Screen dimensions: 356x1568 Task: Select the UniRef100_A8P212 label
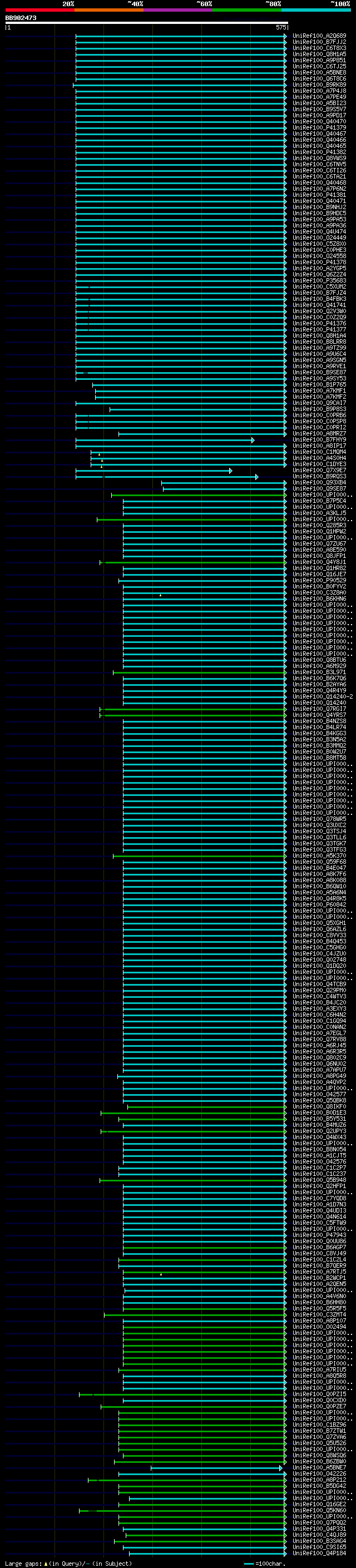click(x=319, y=1480)
